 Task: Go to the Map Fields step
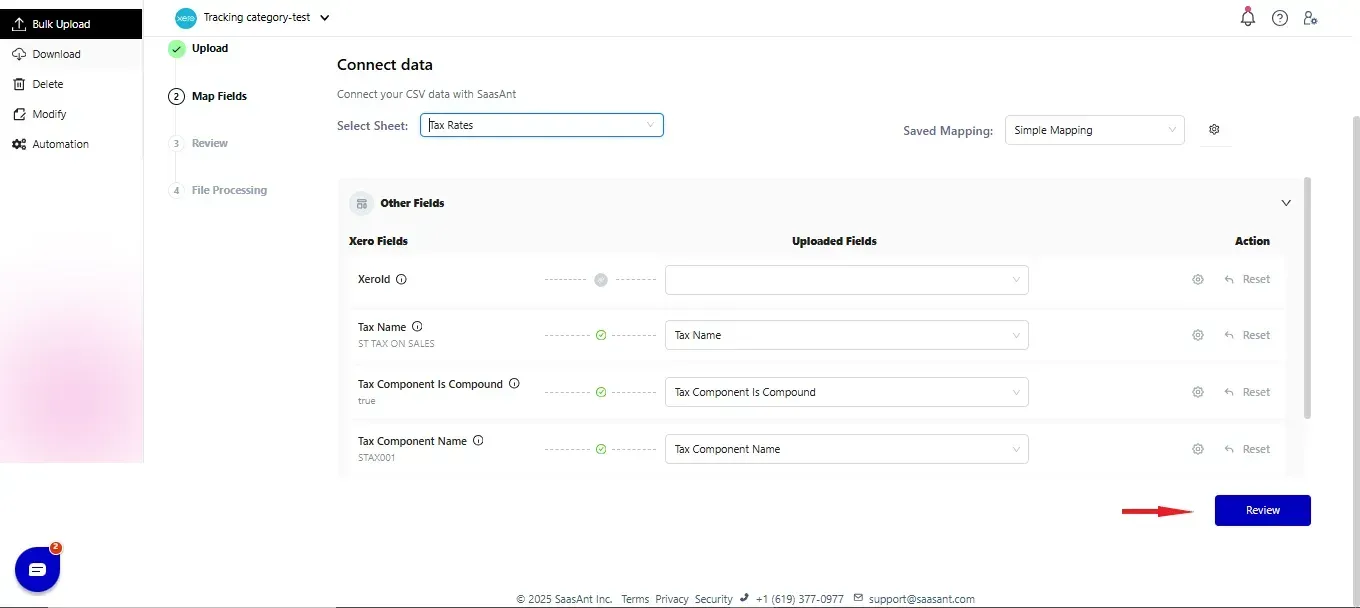208,96
